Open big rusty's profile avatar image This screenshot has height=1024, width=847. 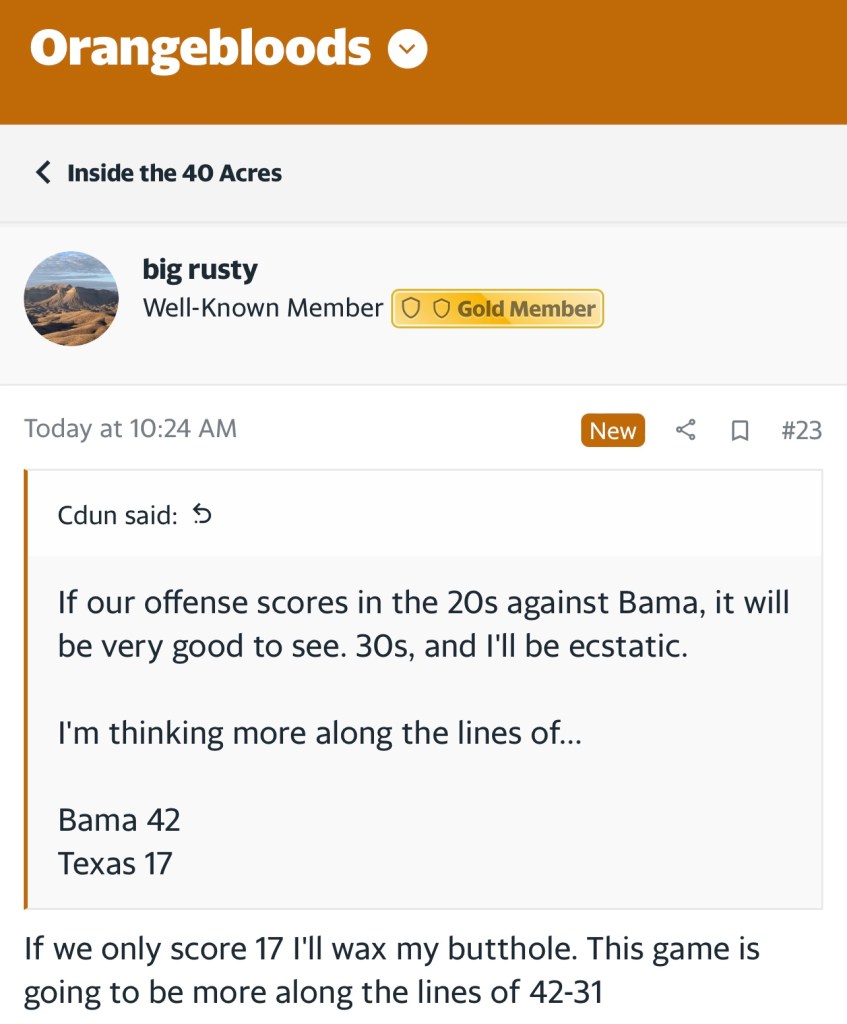point(71,299)
